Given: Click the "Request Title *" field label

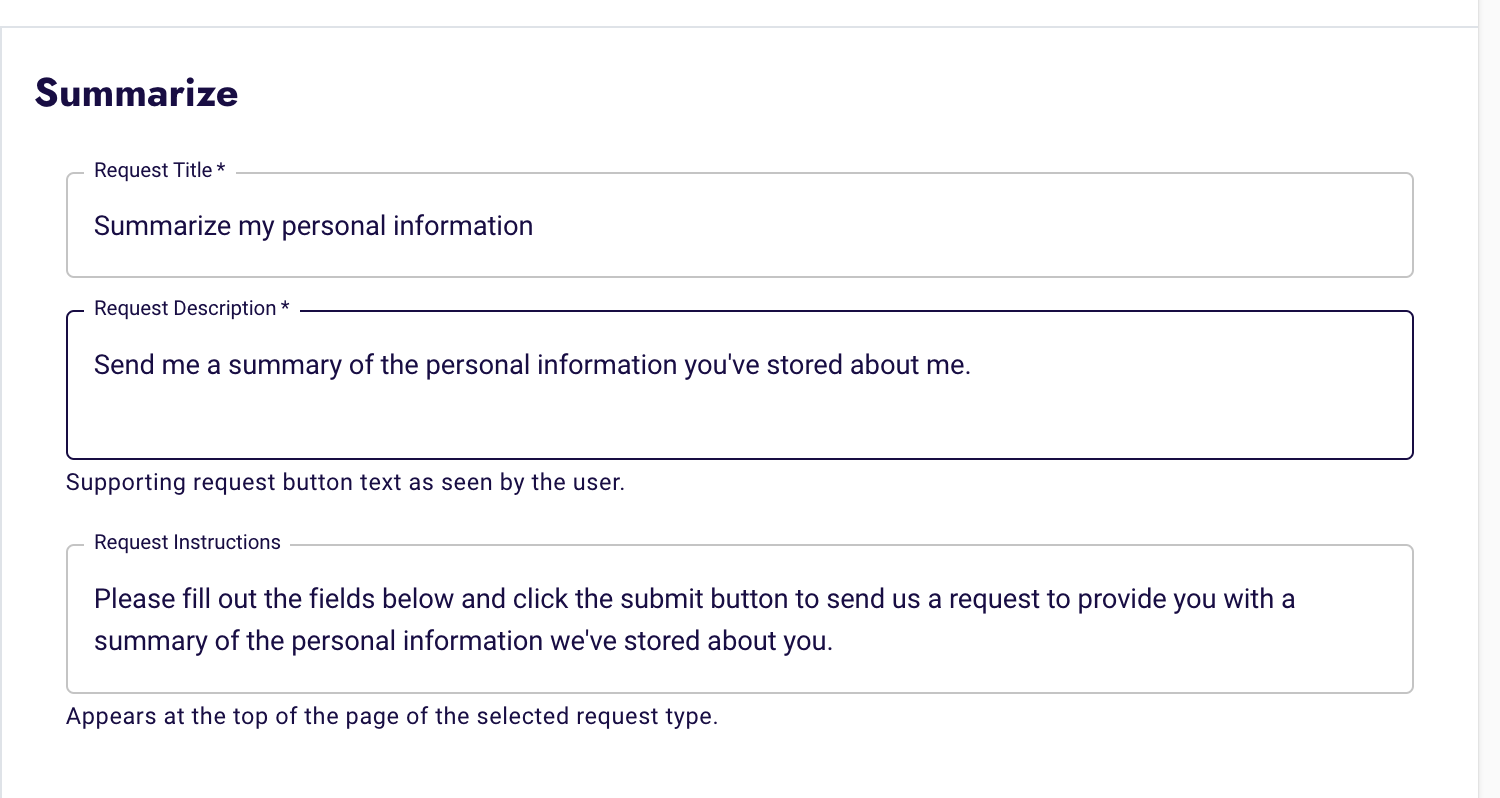Looking at the screenshot, I should pyautogui.click(x=159, y=171).
